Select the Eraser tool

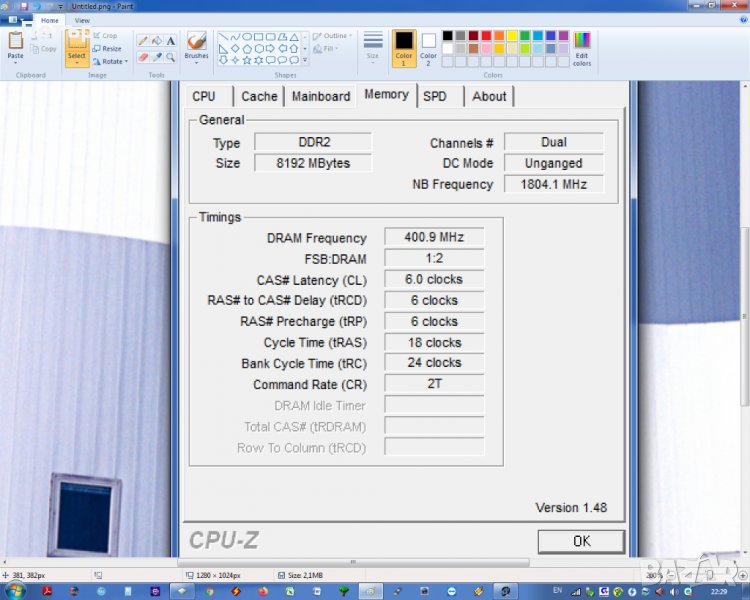coord(142,57)
